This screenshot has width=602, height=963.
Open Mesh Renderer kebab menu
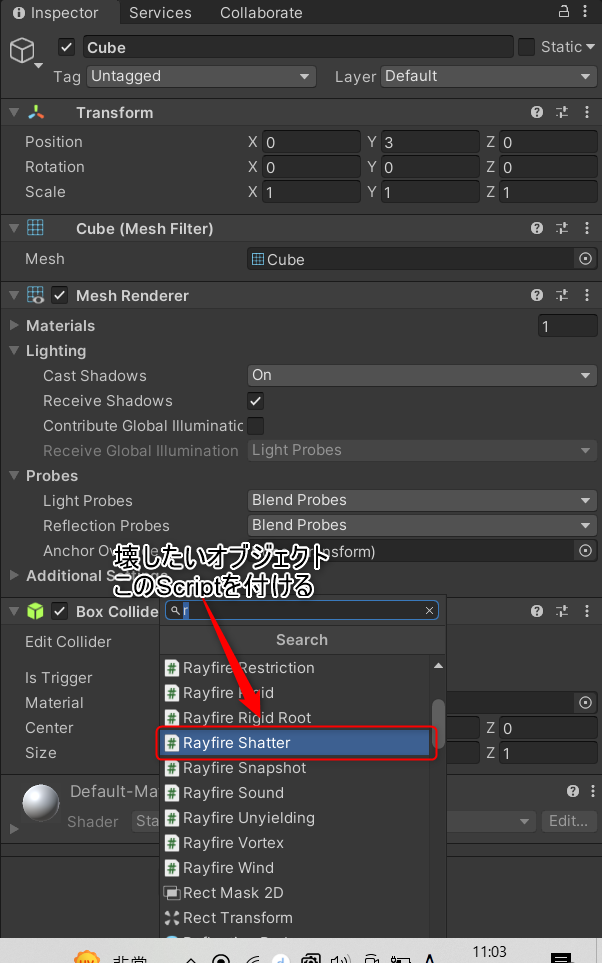(587, 295)
